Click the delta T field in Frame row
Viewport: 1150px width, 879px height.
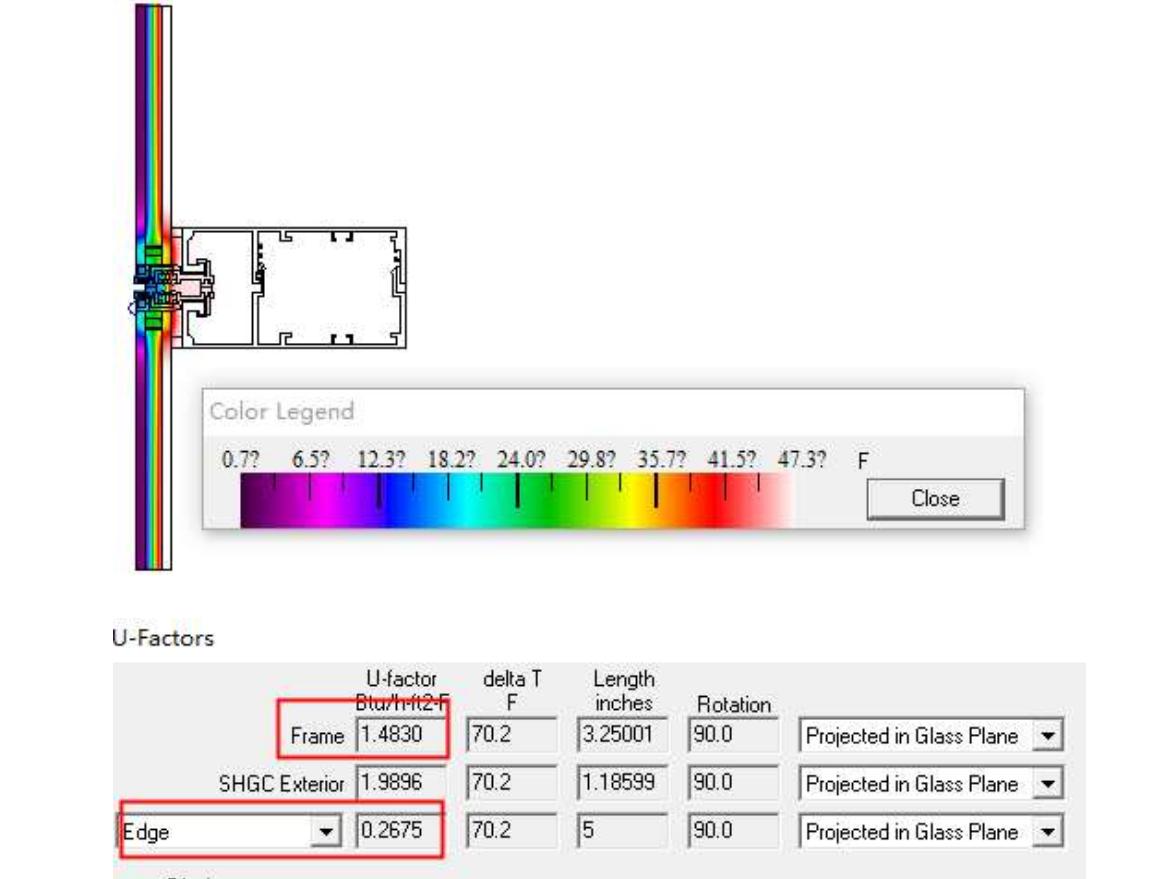(x=511, y=736)
